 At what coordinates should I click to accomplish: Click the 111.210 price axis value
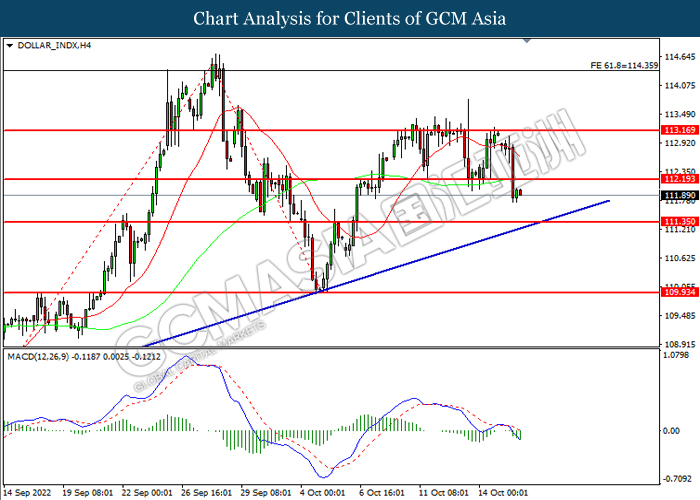680,229
